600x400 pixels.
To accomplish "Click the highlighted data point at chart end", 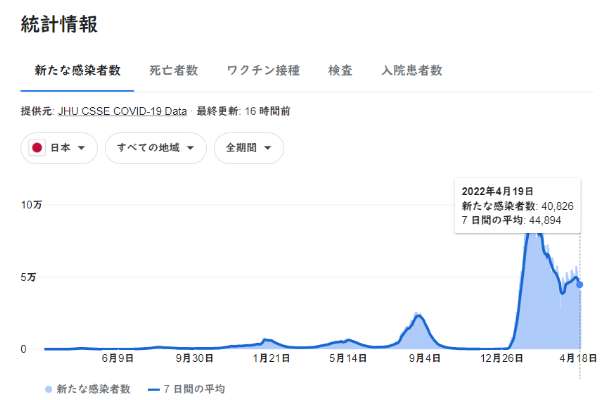I will coord(580,285).
